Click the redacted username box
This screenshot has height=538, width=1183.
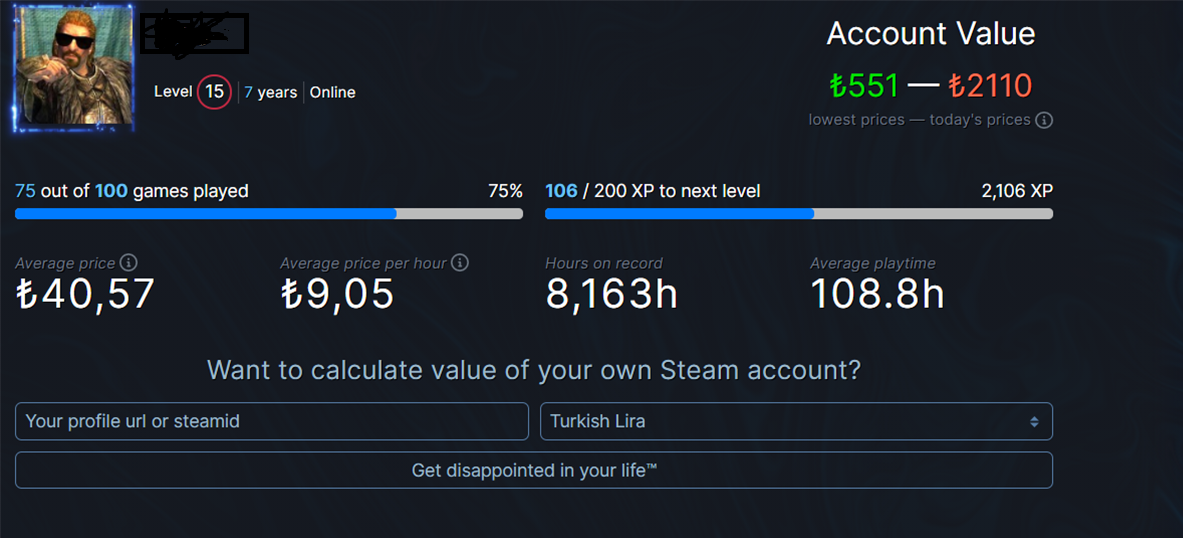pos(195,35)
